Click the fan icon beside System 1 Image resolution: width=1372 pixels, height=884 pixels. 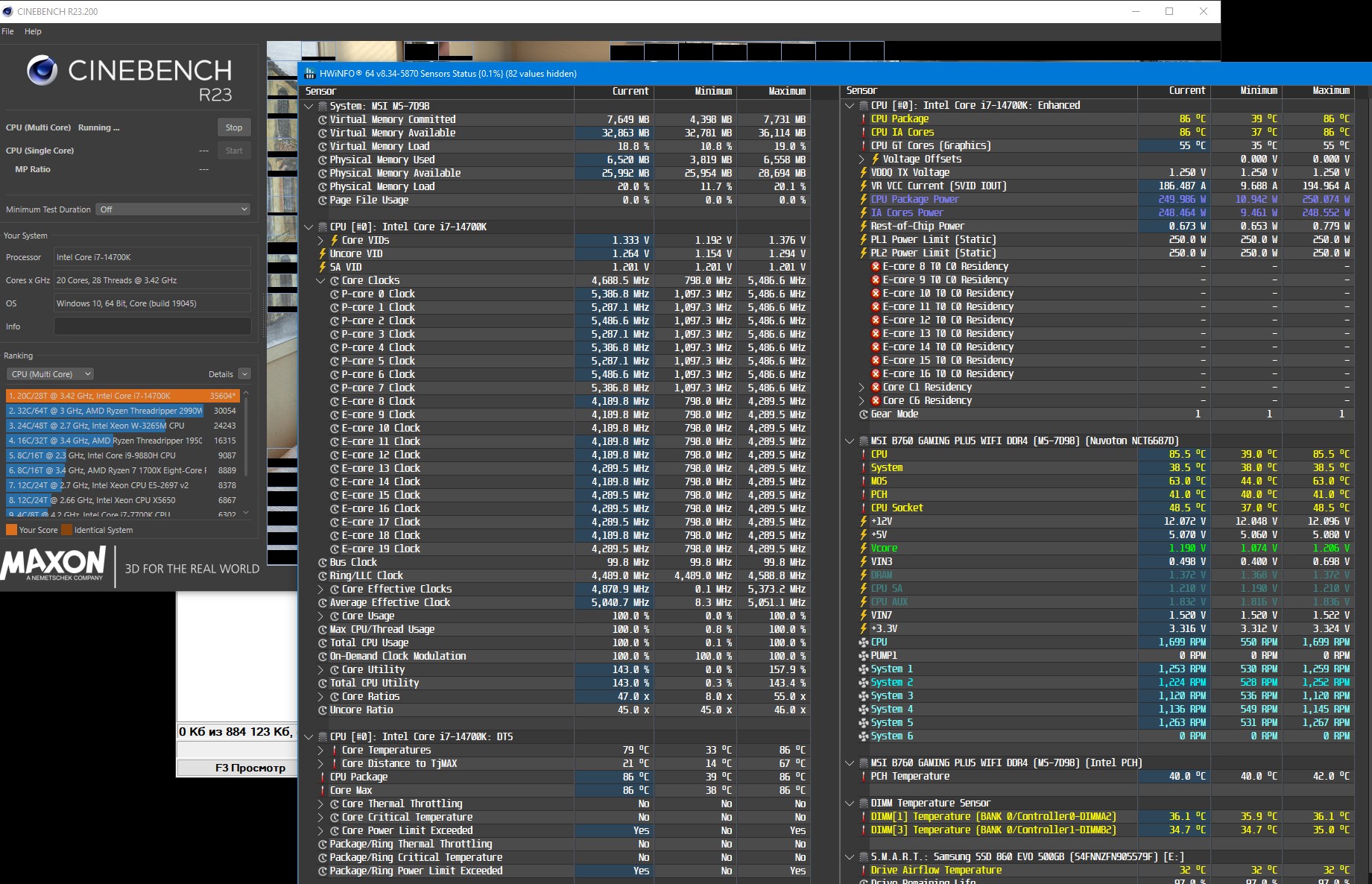tap(864, 669)
